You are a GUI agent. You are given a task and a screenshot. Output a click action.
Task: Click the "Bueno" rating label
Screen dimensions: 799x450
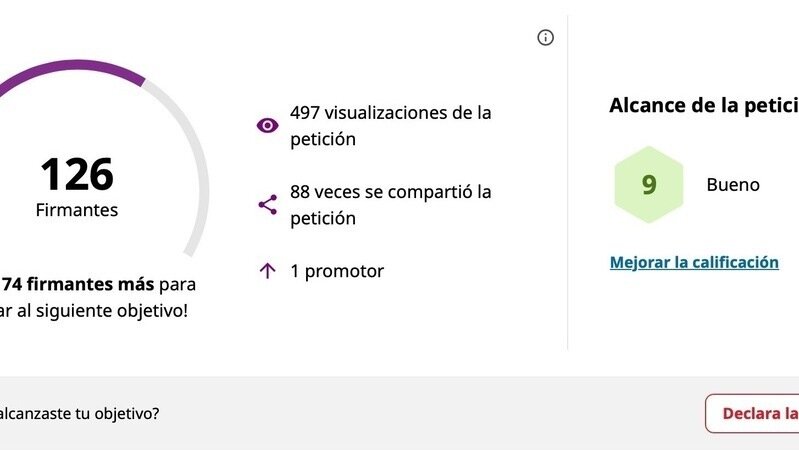733,185
